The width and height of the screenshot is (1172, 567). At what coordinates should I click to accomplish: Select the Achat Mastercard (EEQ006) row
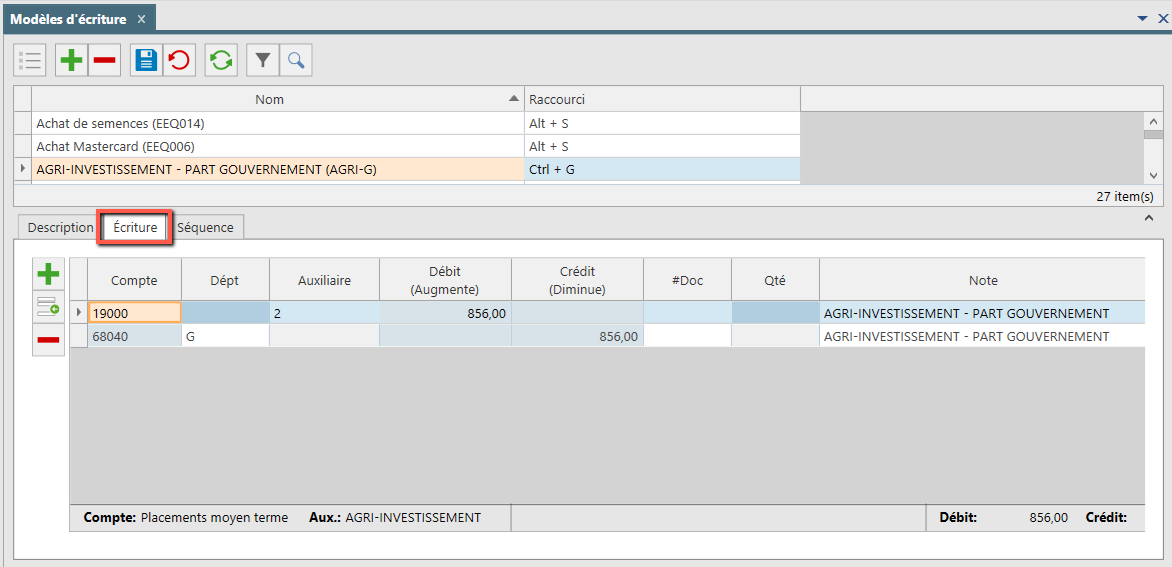[277, 146]
